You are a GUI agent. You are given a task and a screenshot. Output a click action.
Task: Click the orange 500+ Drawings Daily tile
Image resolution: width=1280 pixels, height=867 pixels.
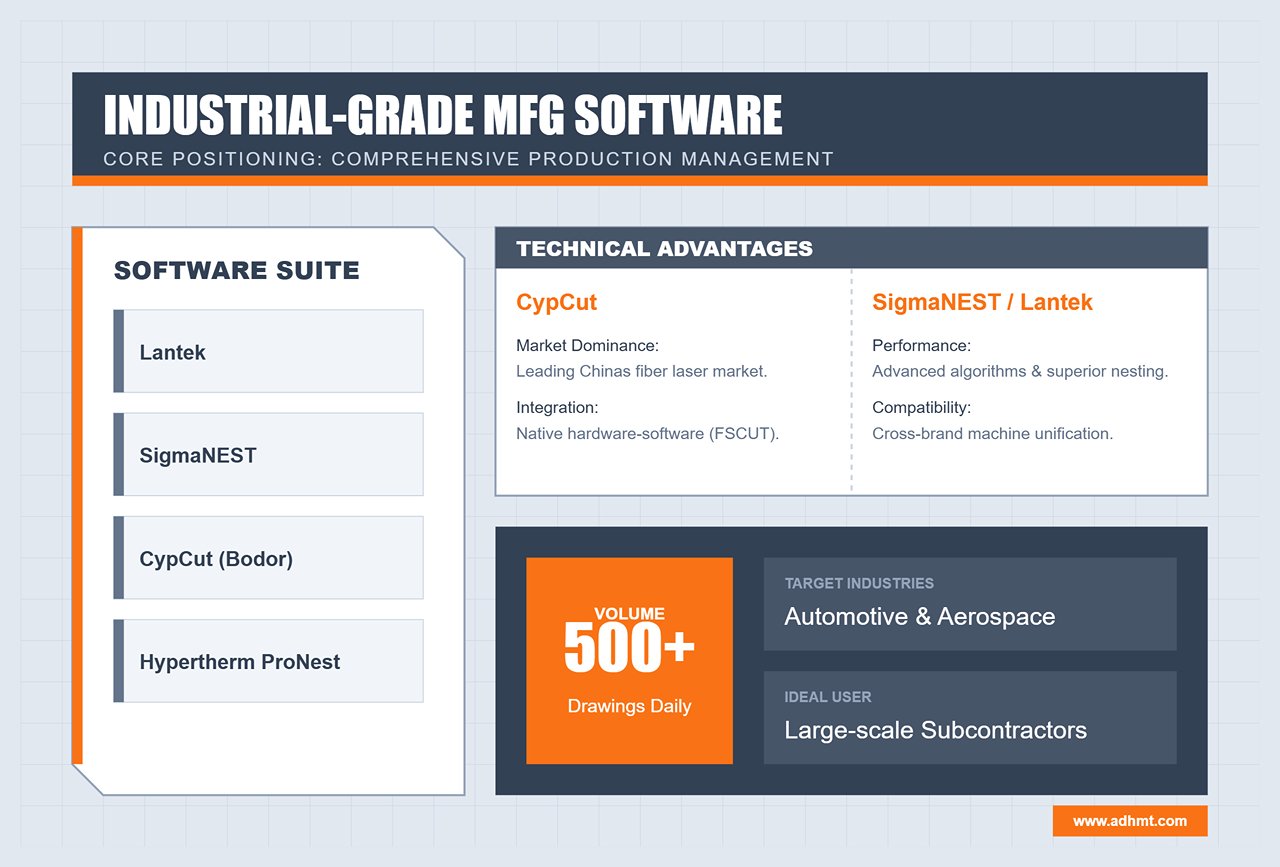[629, 661]
